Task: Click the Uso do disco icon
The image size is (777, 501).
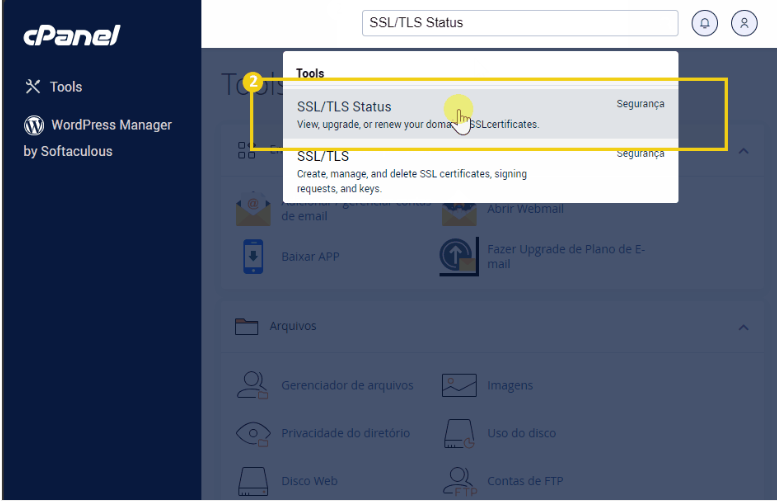Action: [x=457, y=433]
